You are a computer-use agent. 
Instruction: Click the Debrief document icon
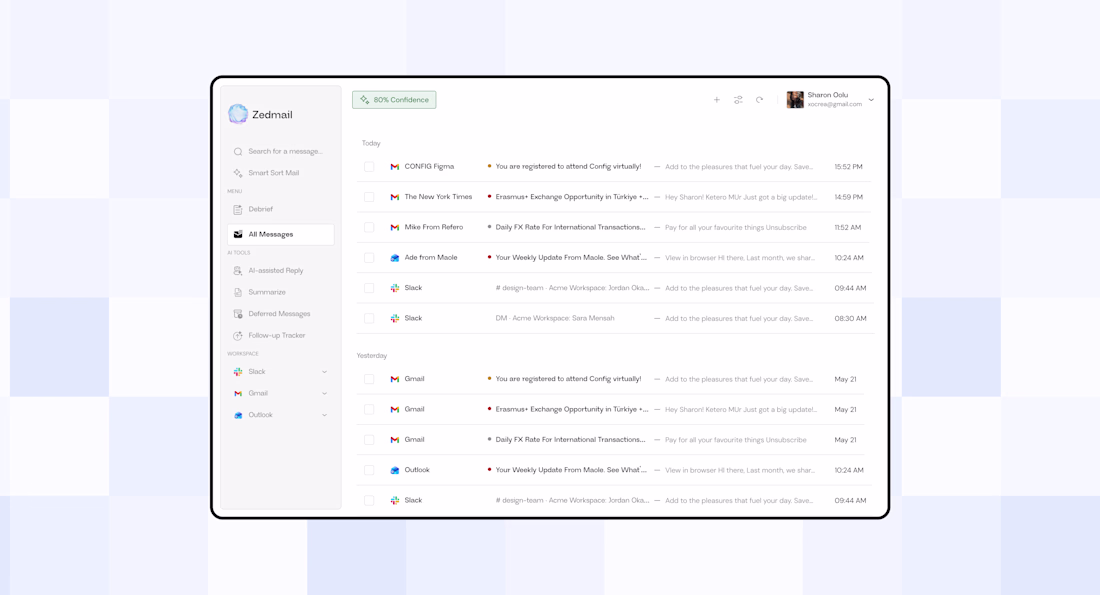coord(238,209)
